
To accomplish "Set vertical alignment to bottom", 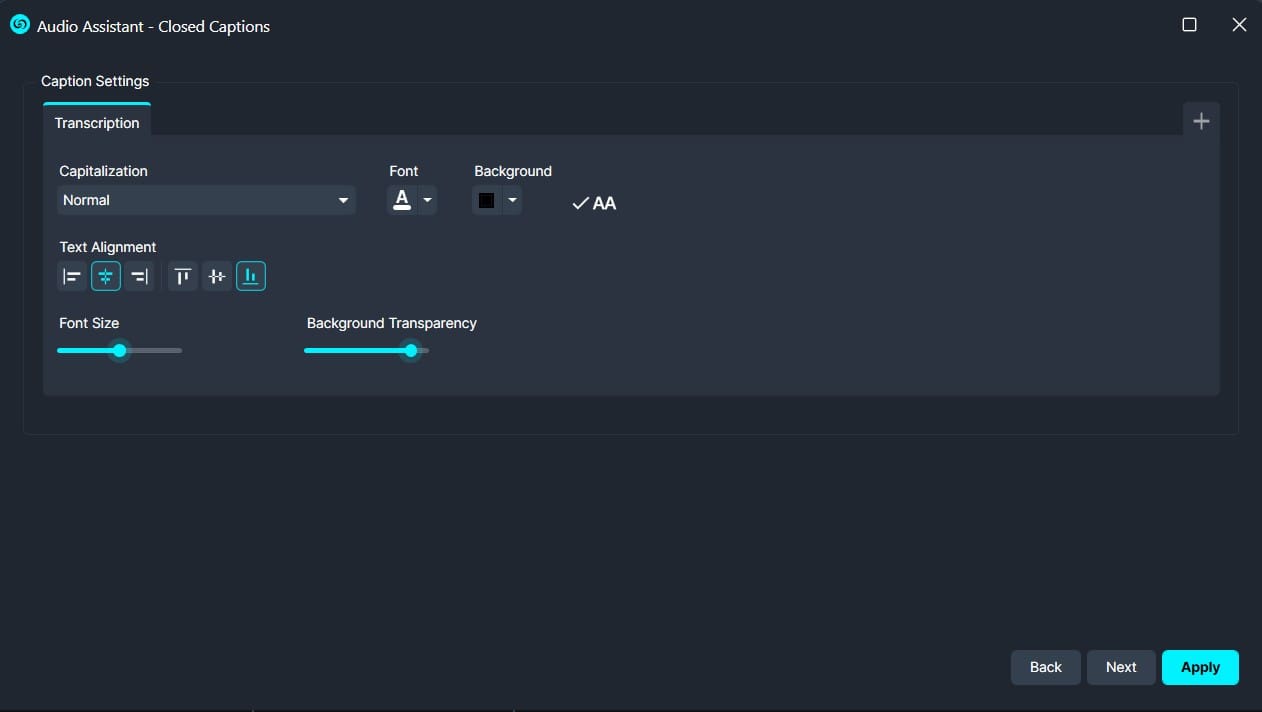I will click(251, 276).
